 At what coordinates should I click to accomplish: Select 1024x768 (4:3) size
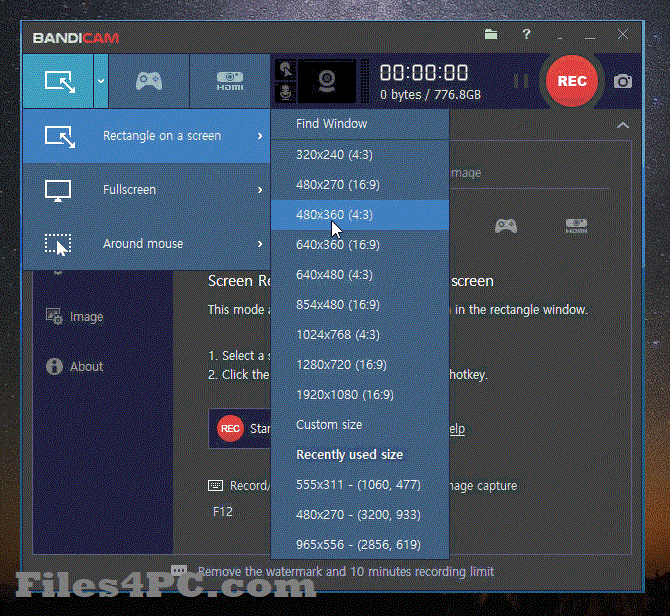(360, 334)
